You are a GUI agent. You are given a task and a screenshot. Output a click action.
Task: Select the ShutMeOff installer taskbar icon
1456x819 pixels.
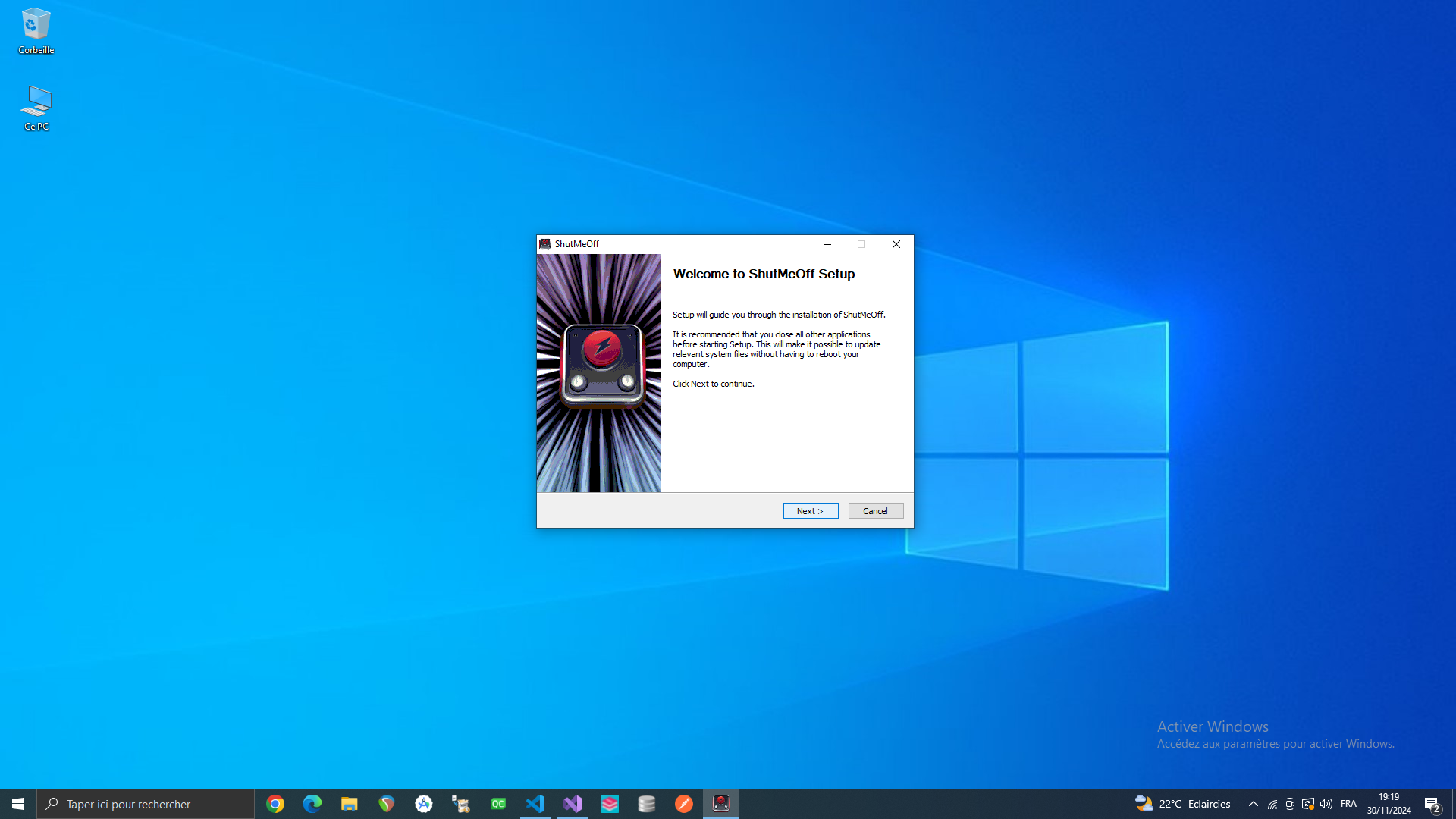(721, 803)
